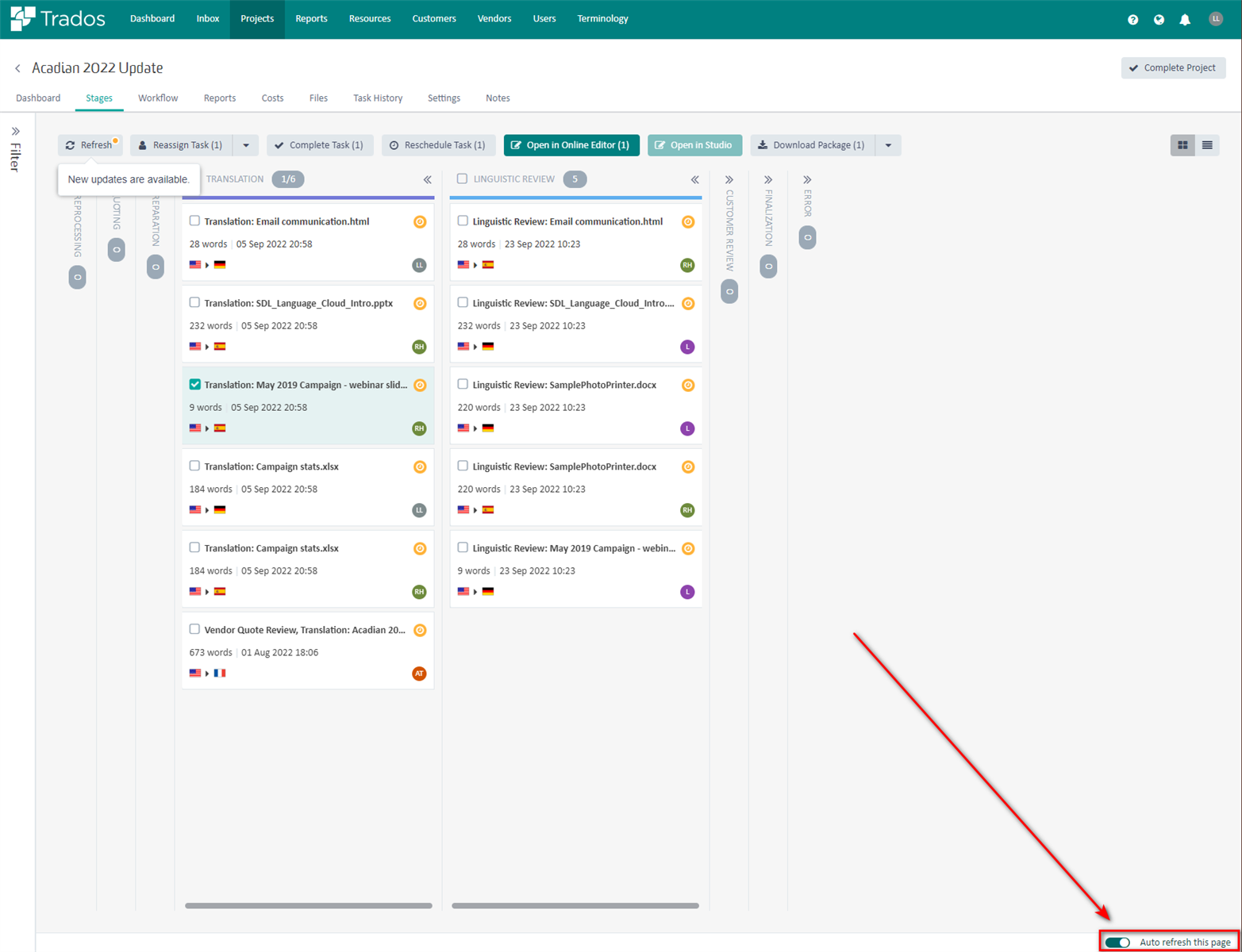The image size is (1242, 952).
Task: Open the Vendors menu
Action: pyautogui.click(x=494, y=19)
